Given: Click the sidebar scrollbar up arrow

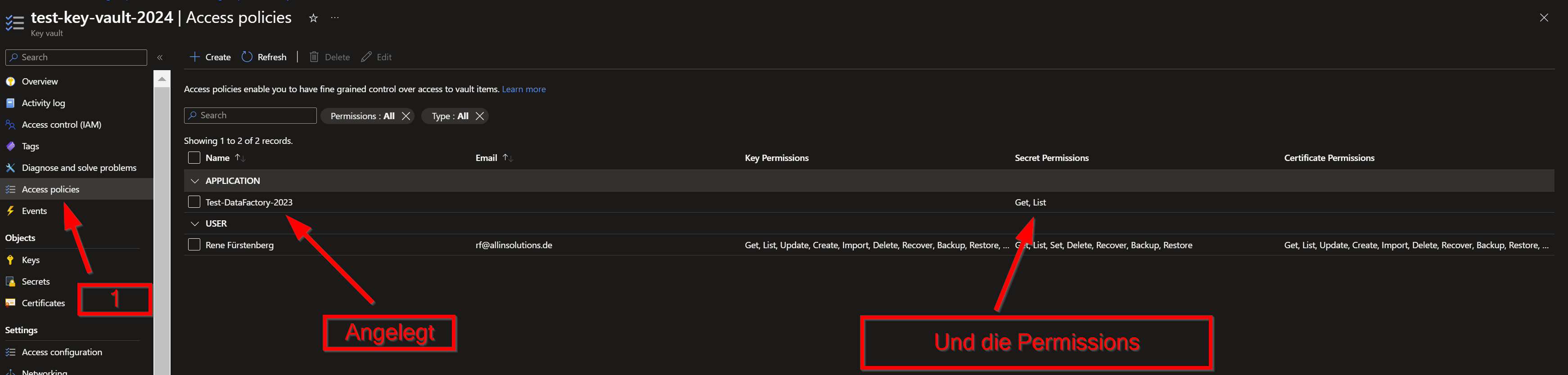Looking at the screenshot, I should 162,79.
